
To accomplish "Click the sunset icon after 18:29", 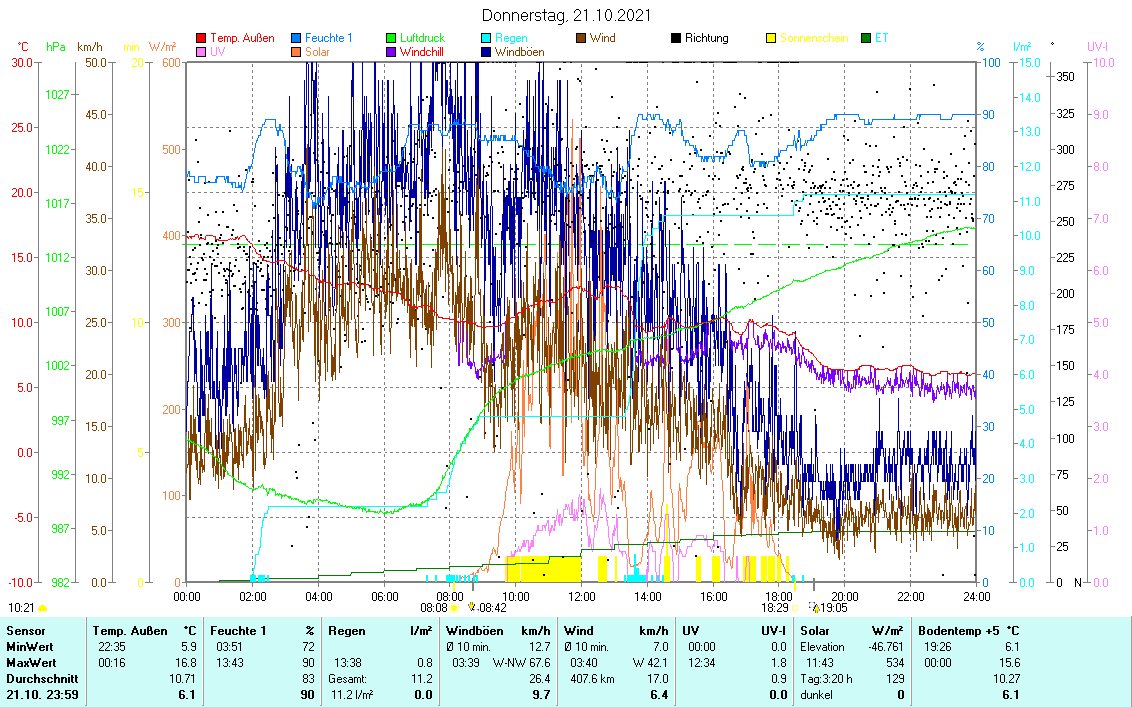I will pos(795,608).
